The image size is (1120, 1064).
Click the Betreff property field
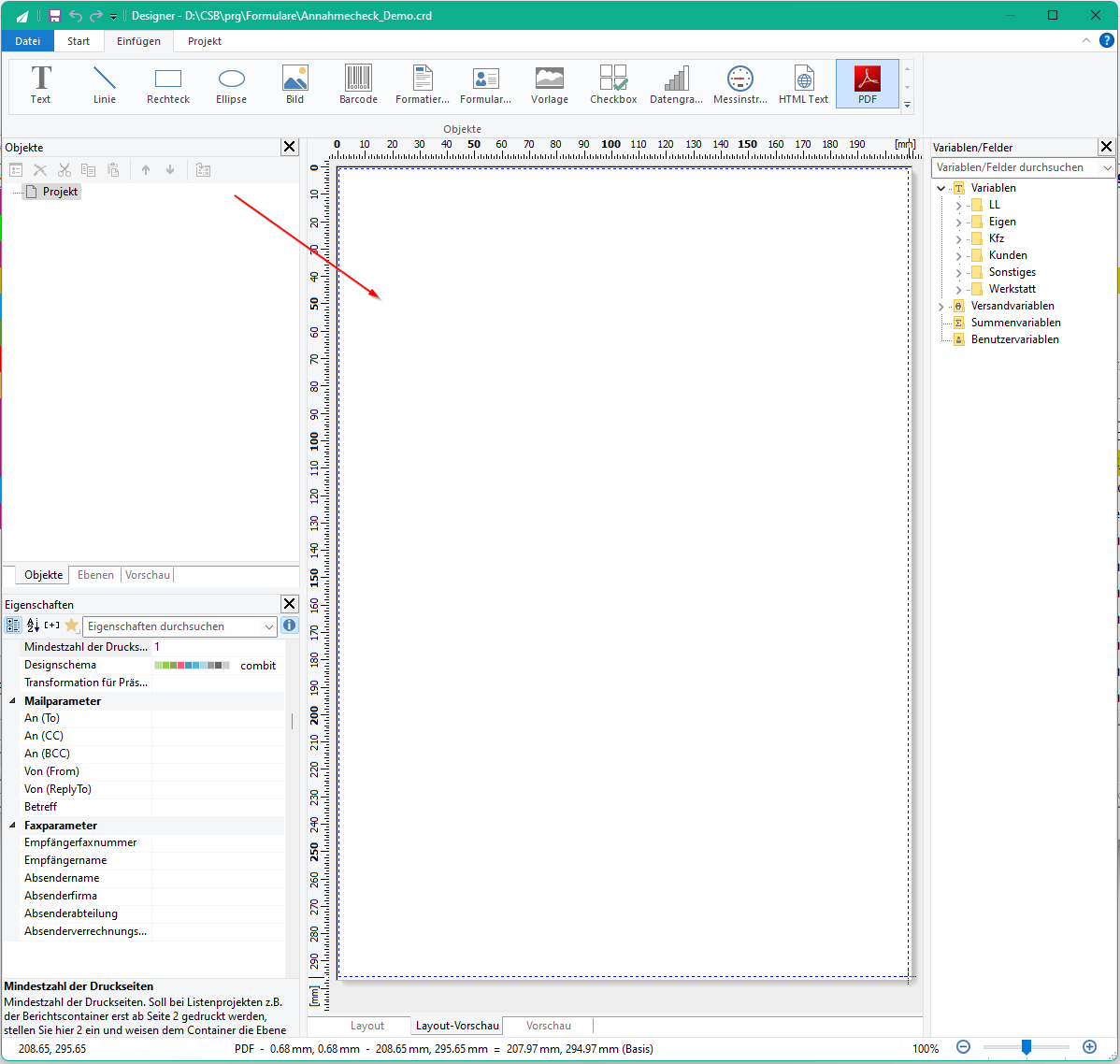[219, 807]
